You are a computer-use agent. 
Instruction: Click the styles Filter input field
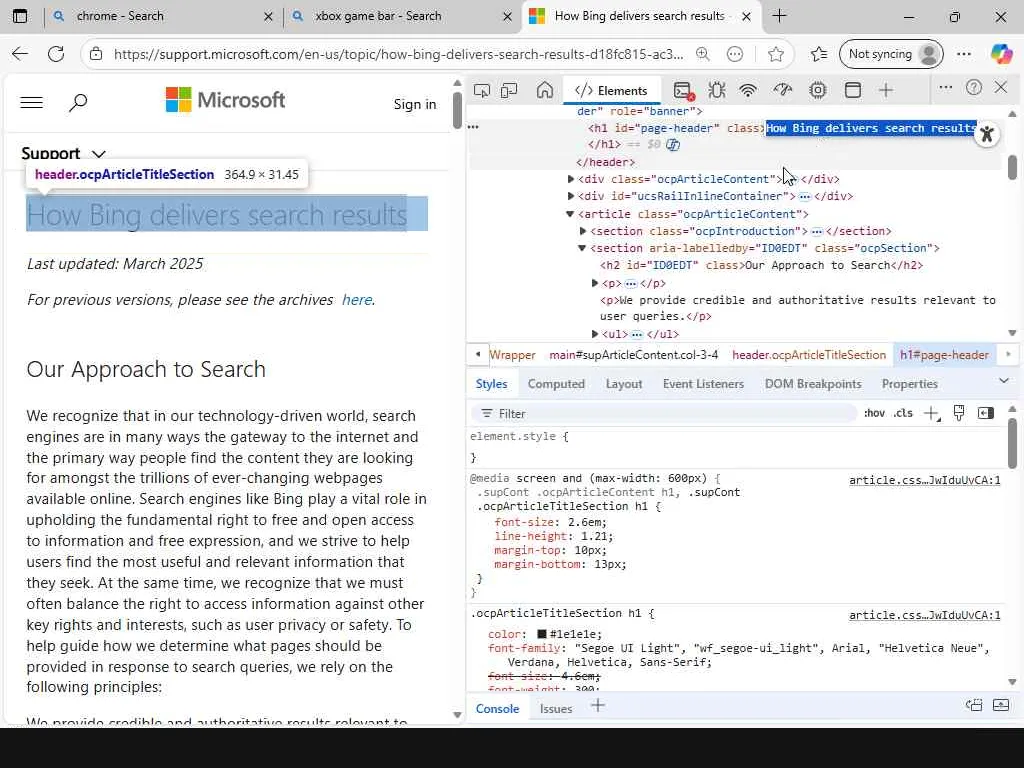[x=670, y=413]
